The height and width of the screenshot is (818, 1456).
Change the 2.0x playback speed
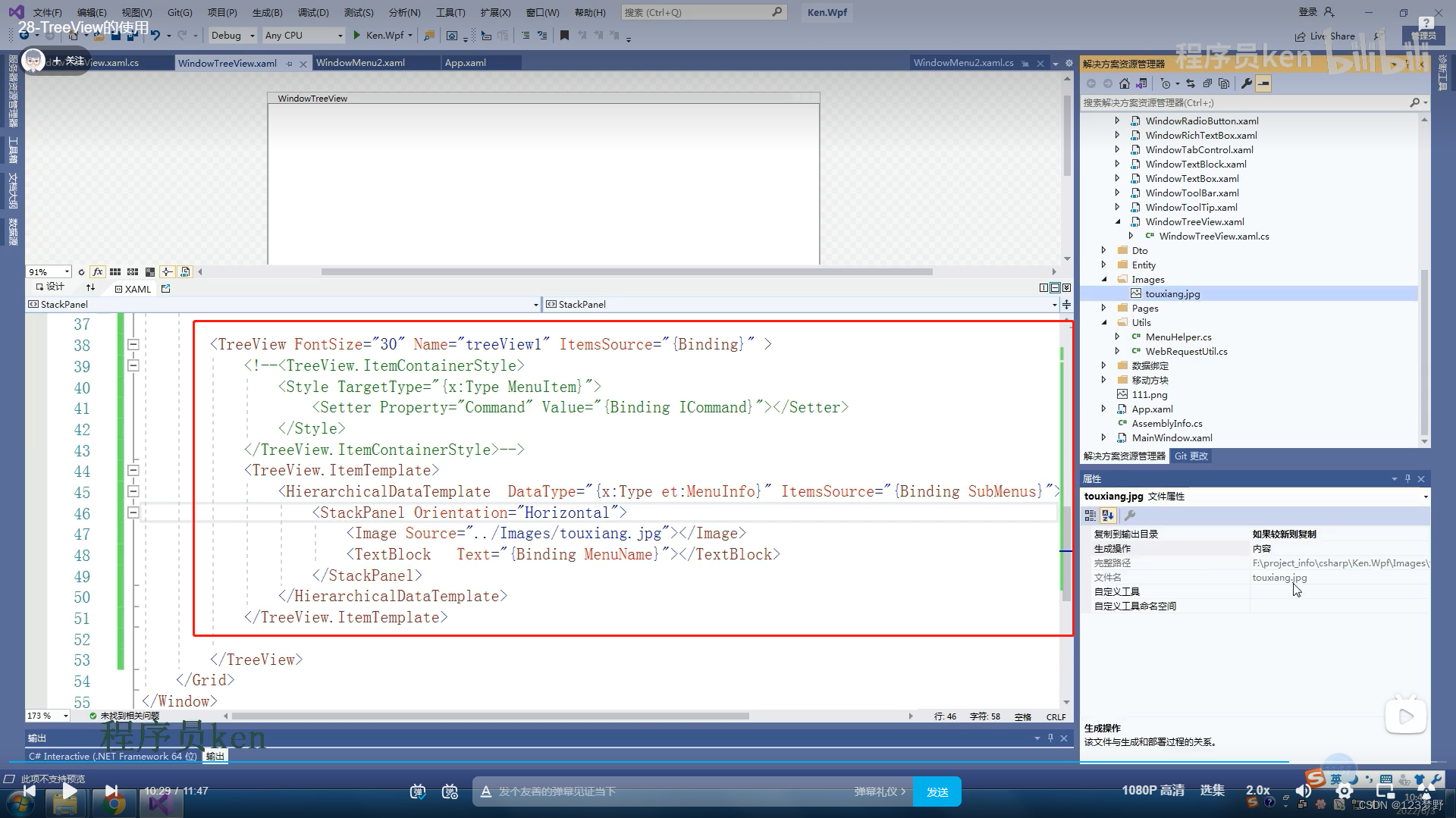pos(1257,790)
